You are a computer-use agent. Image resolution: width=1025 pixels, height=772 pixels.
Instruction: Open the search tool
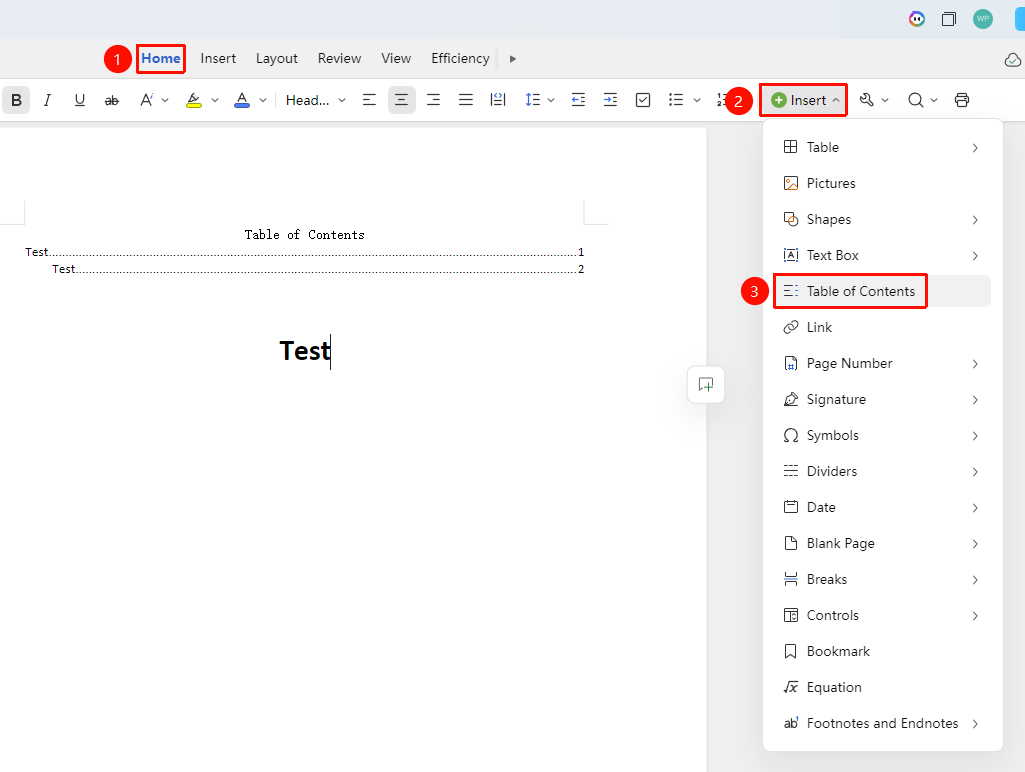tap(916, 100)
